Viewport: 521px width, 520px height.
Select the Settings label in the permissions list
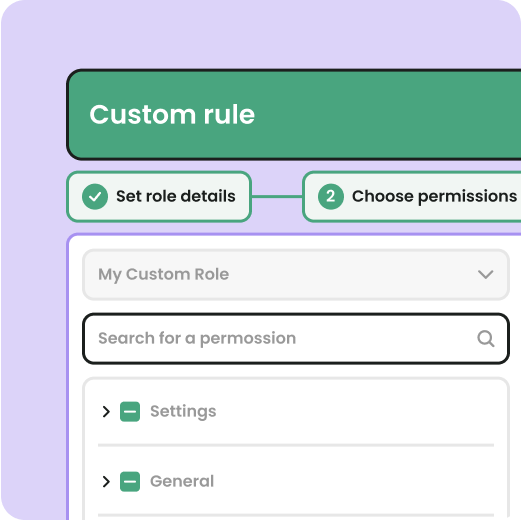click(183, 412)
